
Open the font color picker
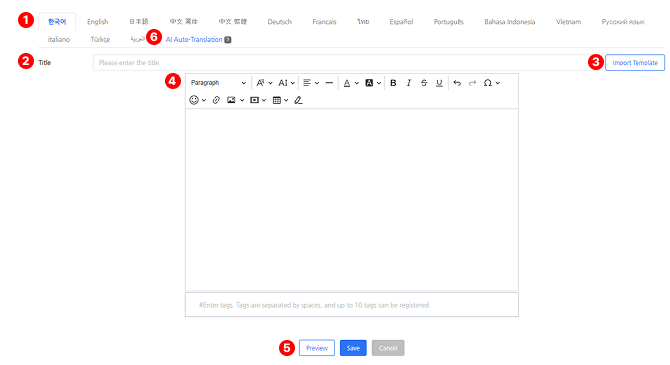click(x=351, y=83)
